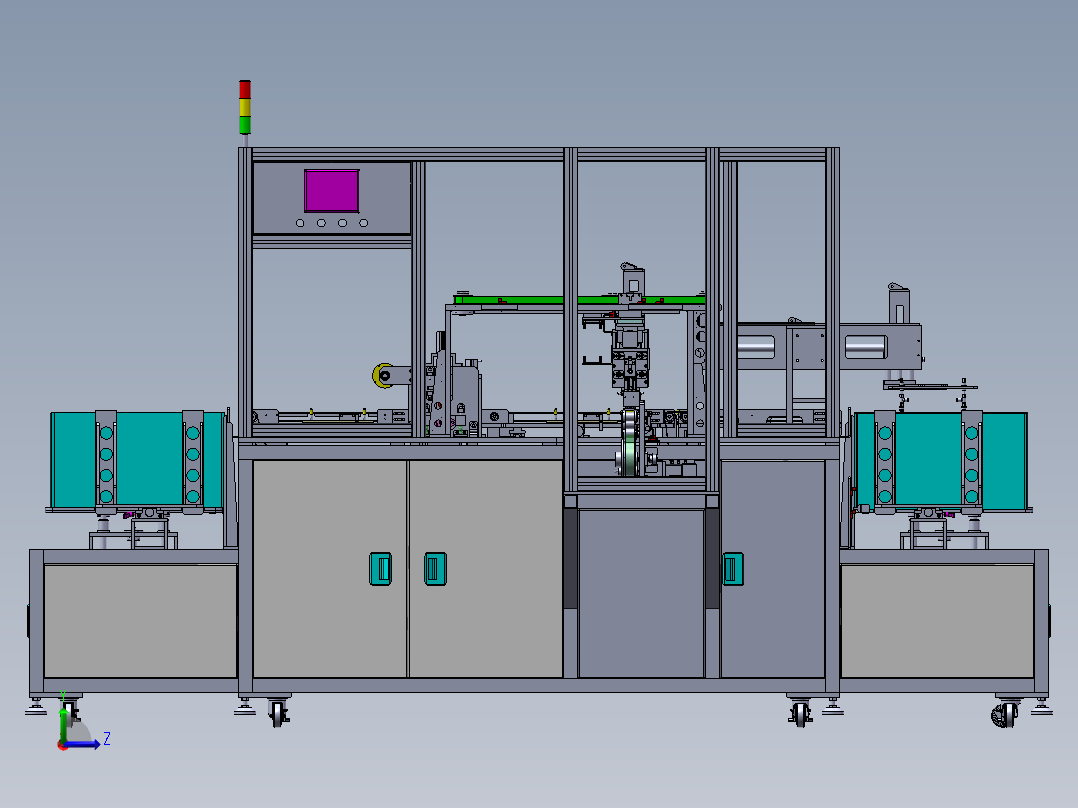Select the rightmost round button below the magenta screen

click(364, 223)
